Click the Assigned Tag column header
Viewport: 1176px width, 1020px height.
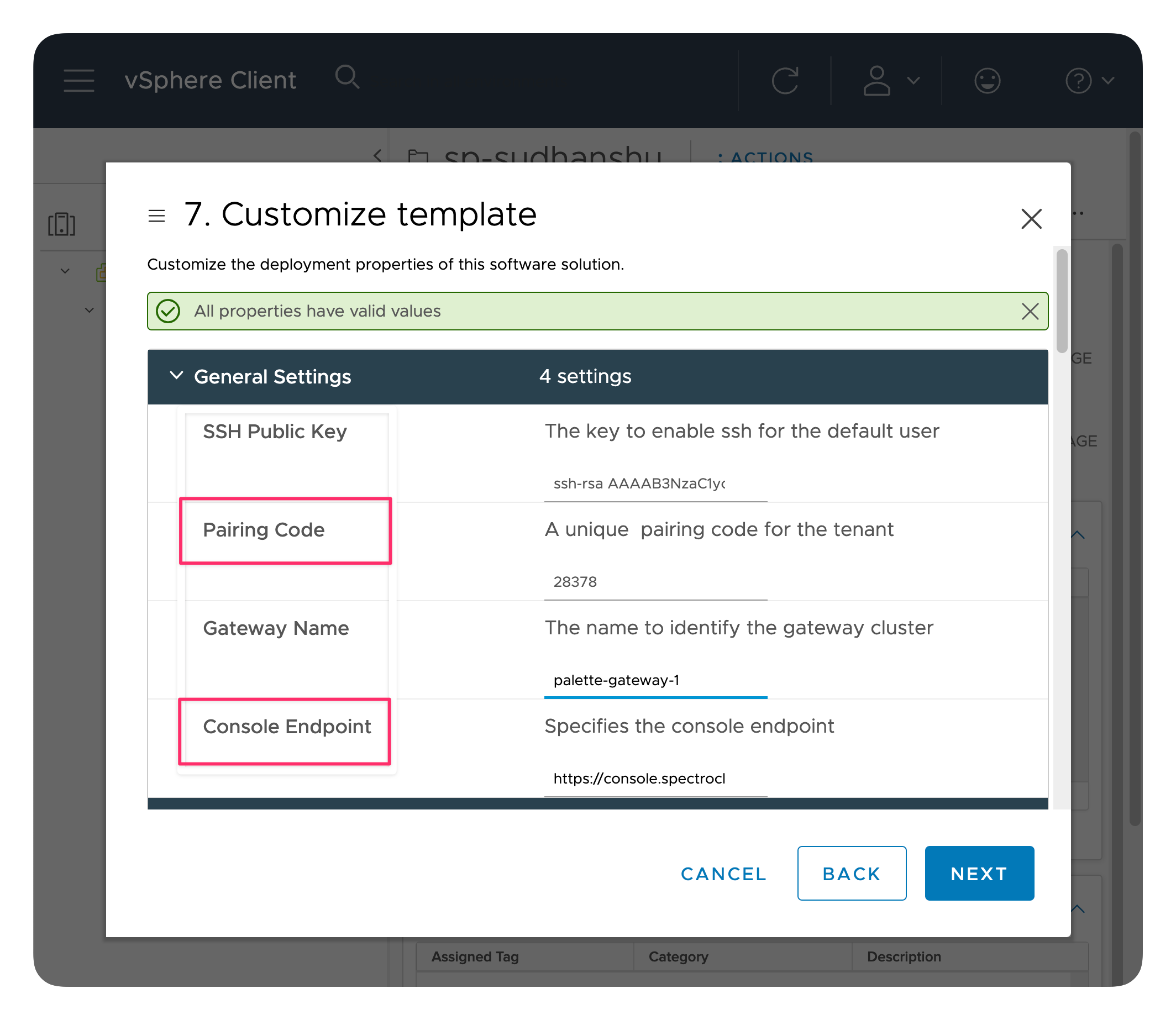(x=475, y=957)
